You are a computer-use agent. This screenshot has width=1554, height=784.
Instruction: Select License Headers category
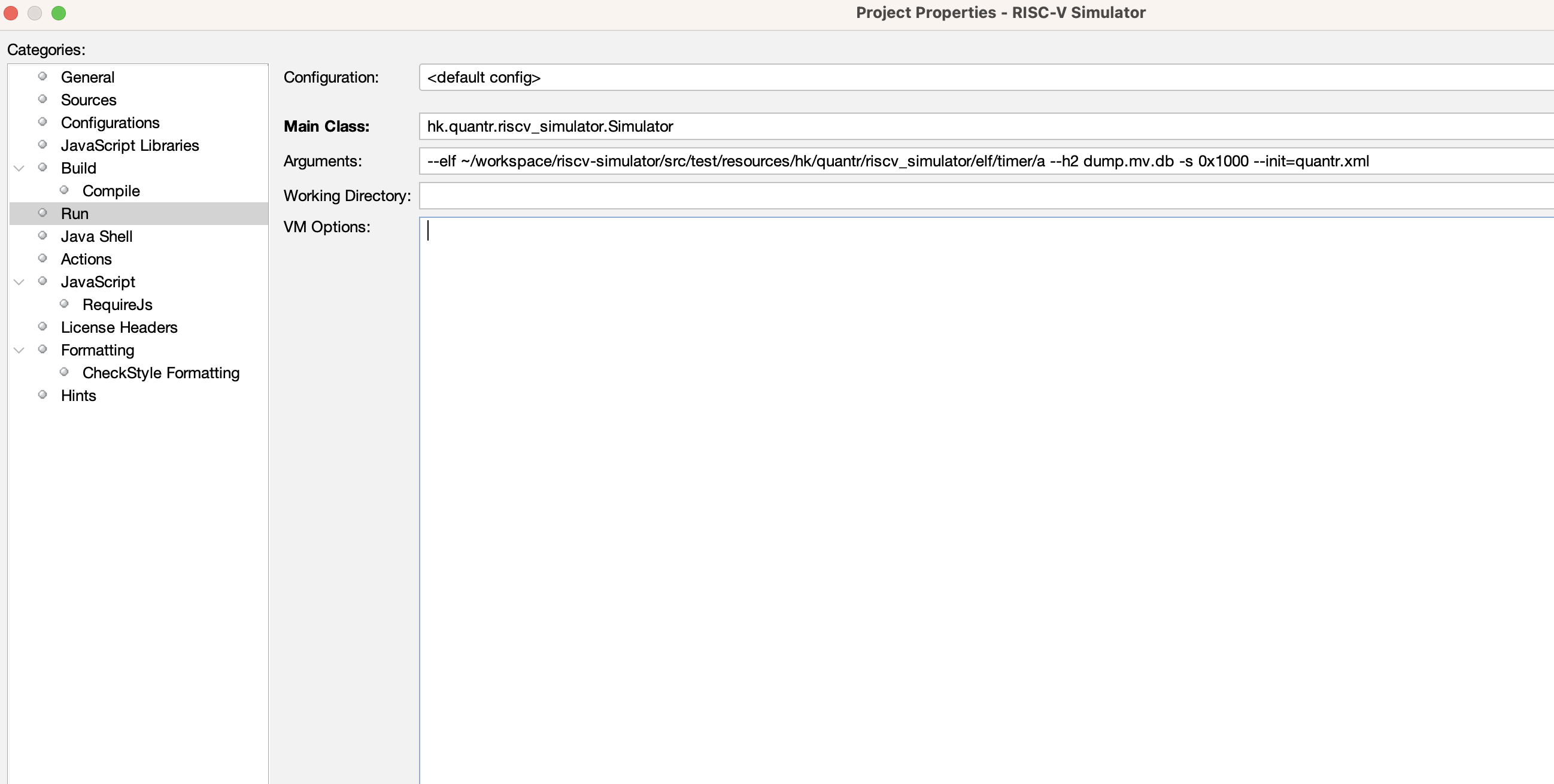click(120, 327)
